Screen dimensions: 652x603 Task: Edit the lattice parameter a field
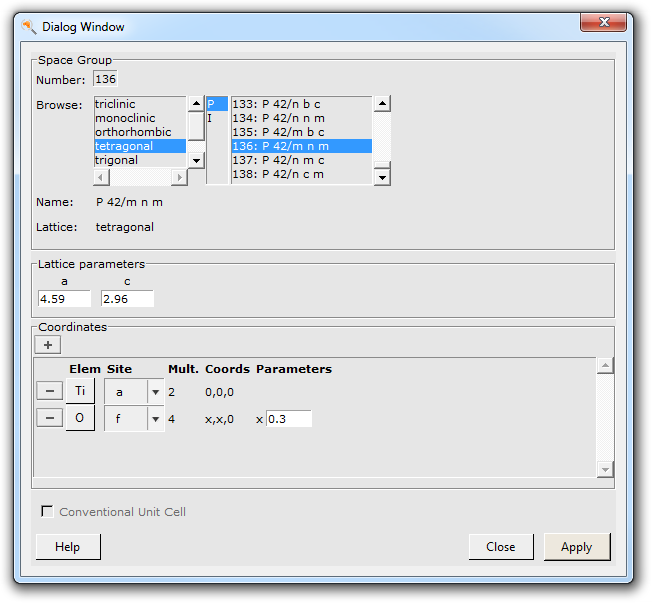coord(64,299)
